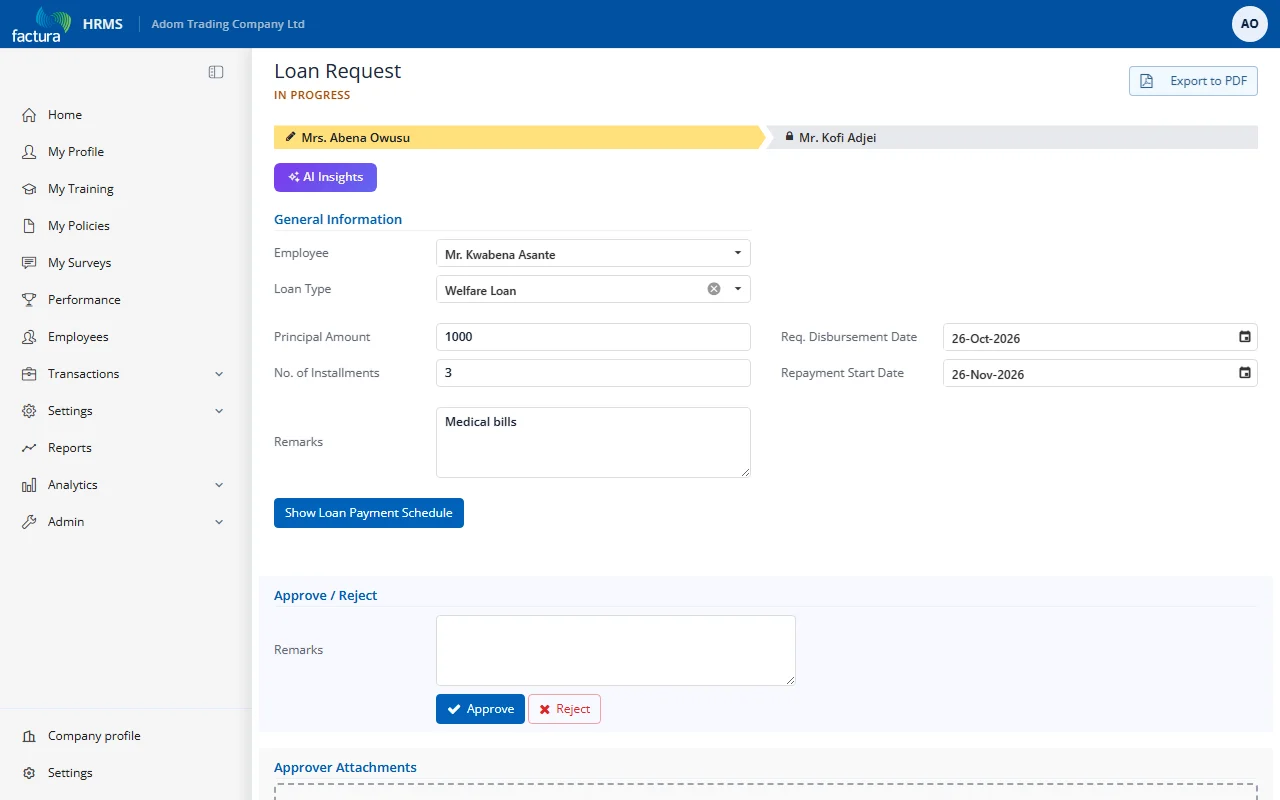Click the bottom Settings gear icon
This screenshot has width=1280, height=800.
pyautogui.click(x=29, y=773)
